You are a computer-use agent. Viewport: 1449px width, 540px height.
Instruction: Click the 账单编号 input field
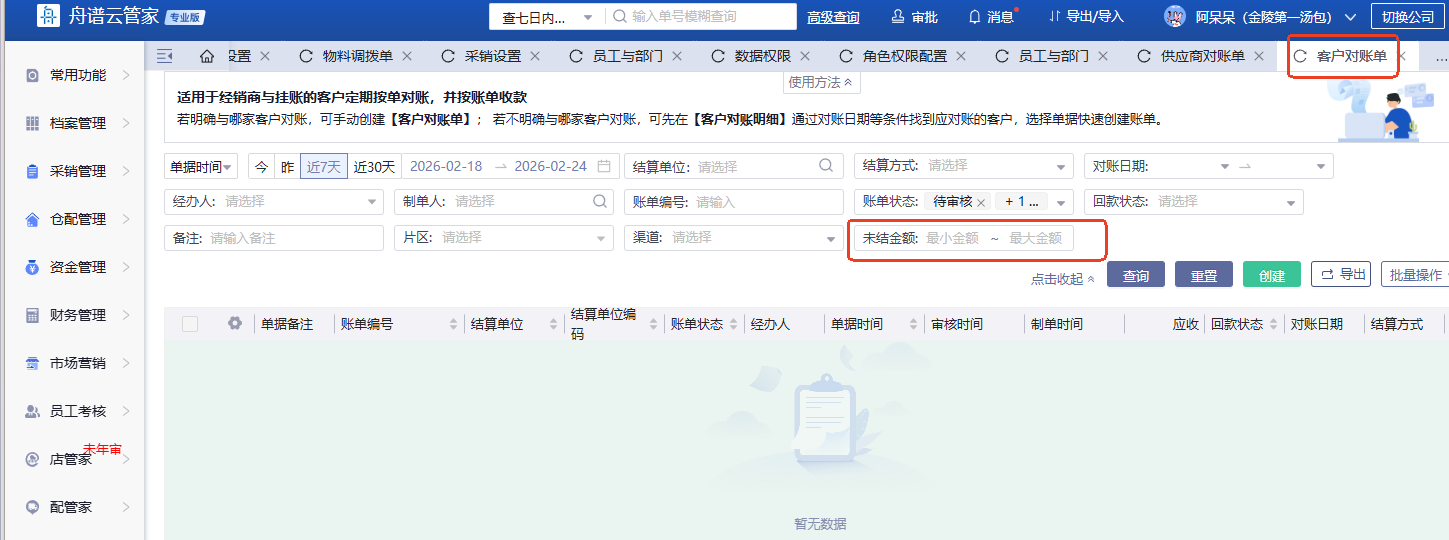(x=766, y=202)
